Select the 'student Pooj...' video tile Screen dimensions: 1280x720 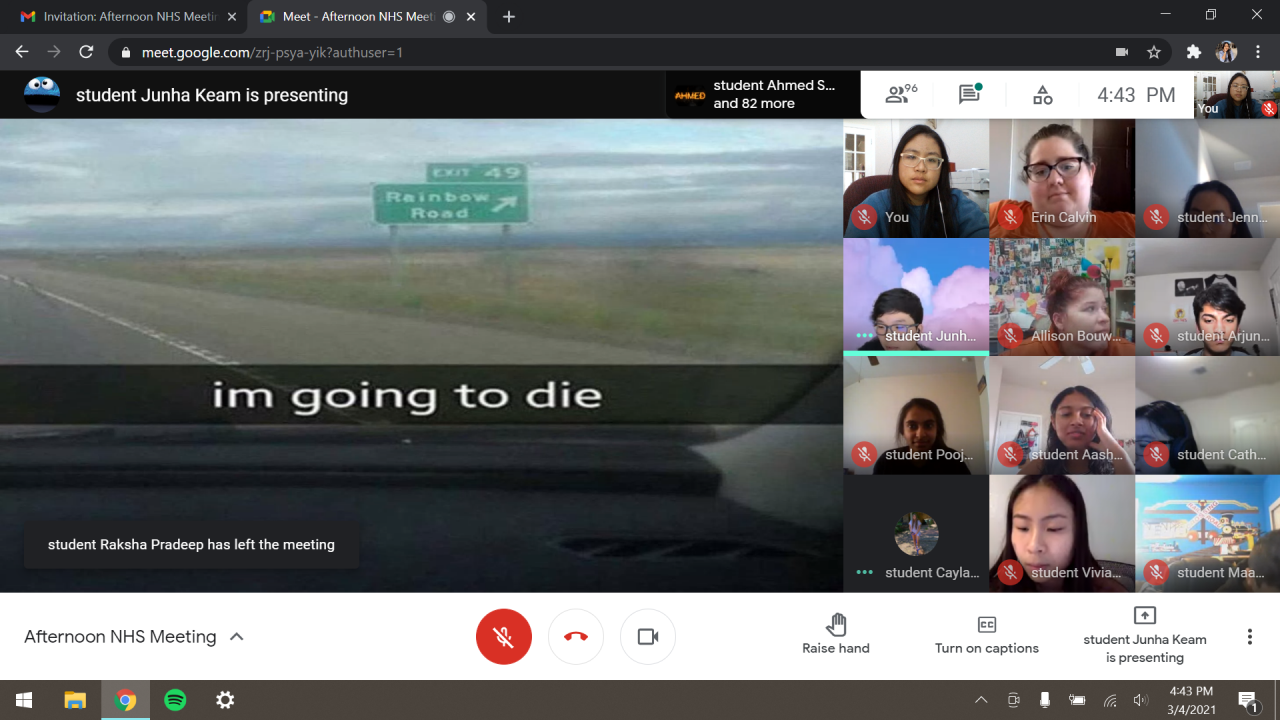[x=916, y=415]
